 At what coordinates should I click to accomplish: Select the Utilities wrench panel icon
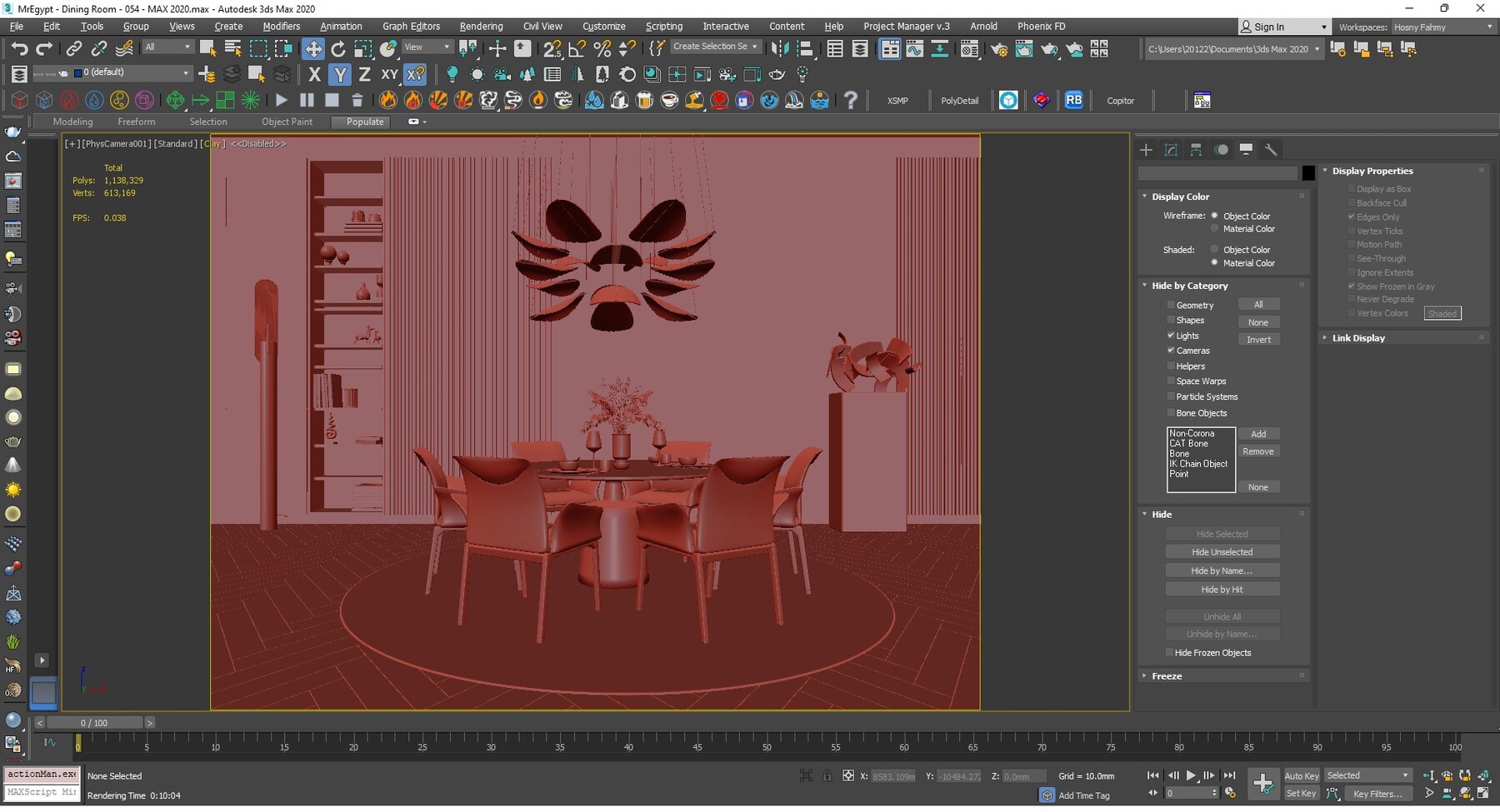[1272, 150]
